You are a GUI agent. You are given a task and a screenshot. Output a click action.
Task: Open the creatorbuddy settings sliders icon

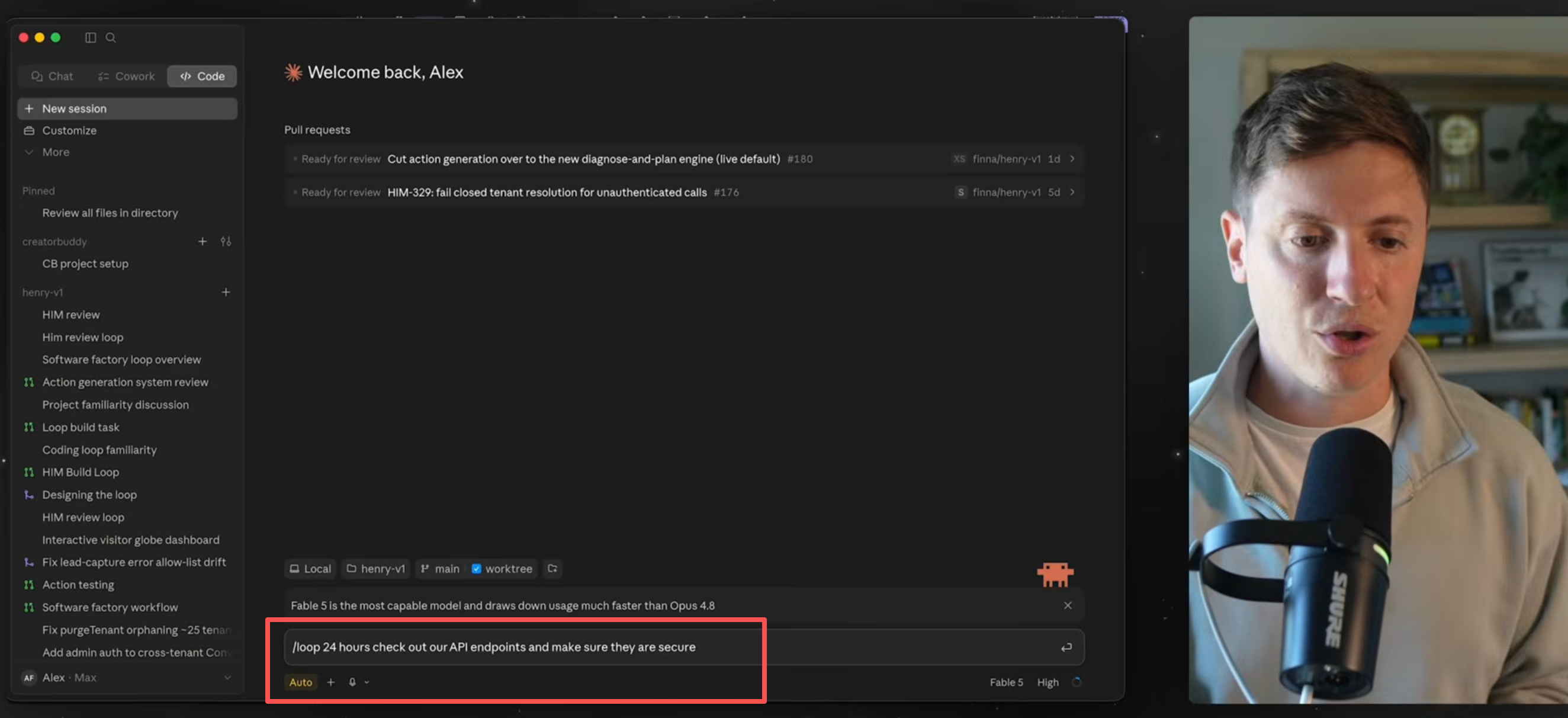tap(226, 242)
